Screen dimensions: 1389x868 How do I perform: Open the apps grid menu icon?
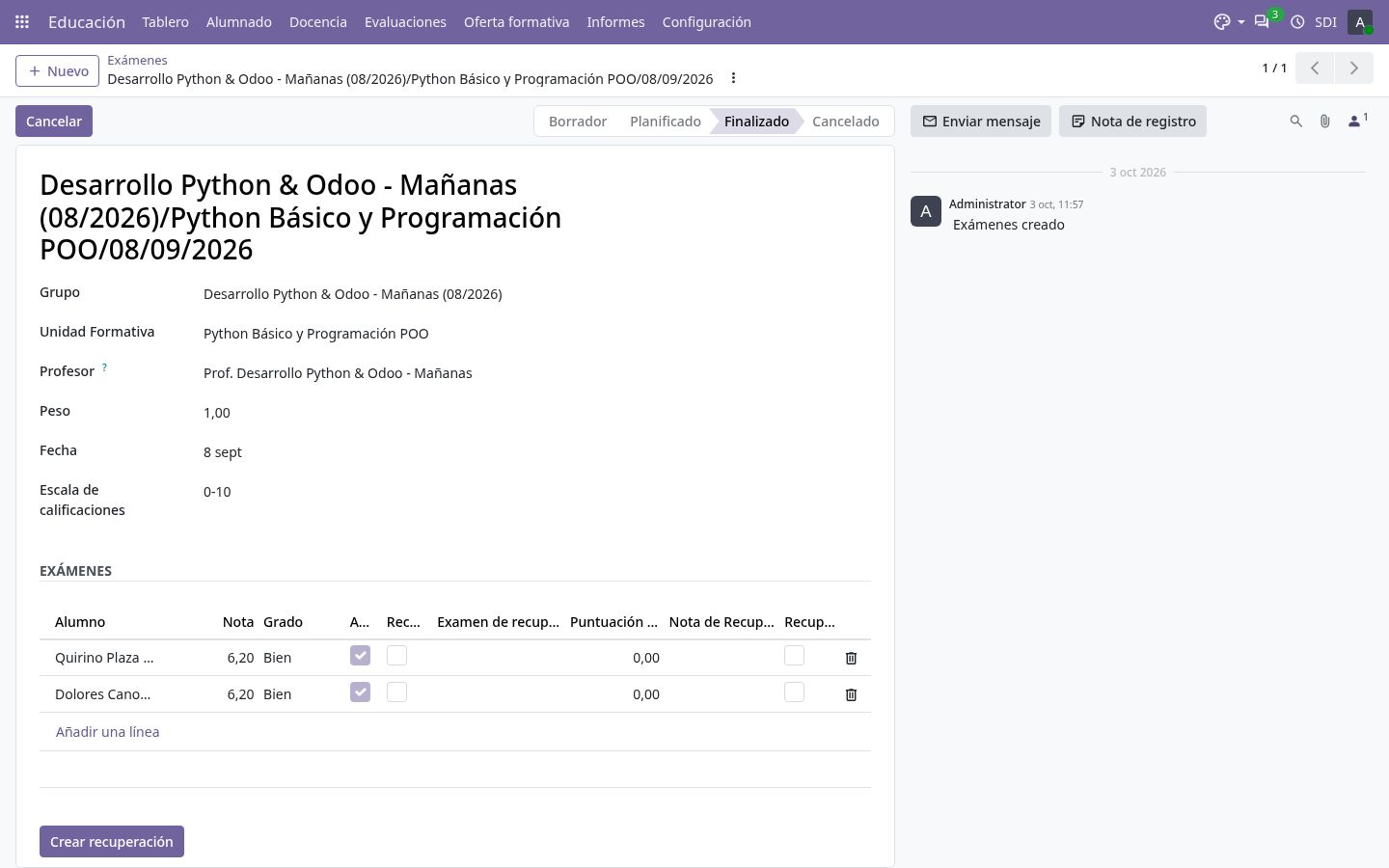point(22,21)
